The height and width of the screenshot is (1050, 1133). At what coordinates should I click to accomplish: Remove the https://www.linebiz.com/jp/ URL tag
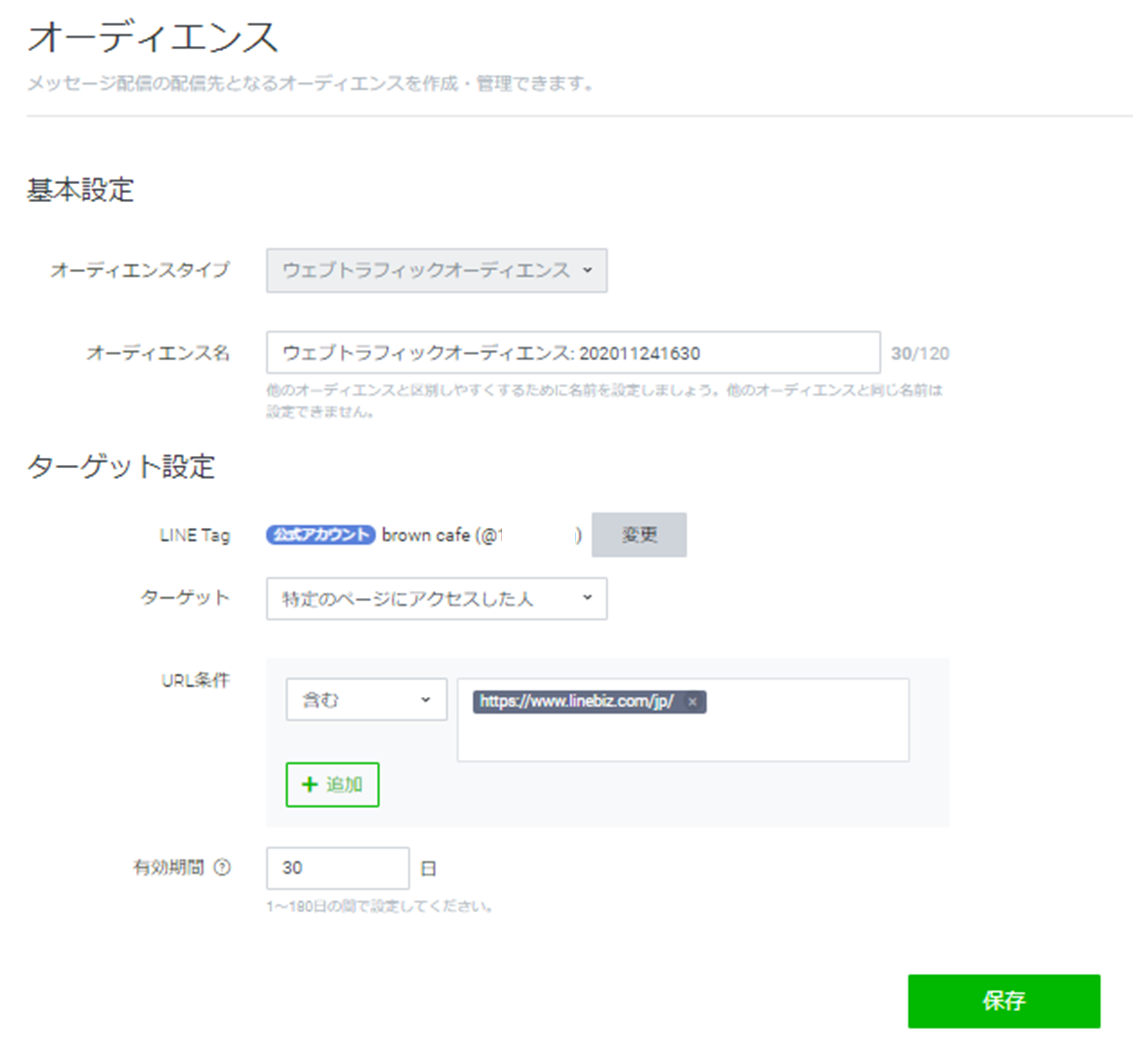point(692,702)
